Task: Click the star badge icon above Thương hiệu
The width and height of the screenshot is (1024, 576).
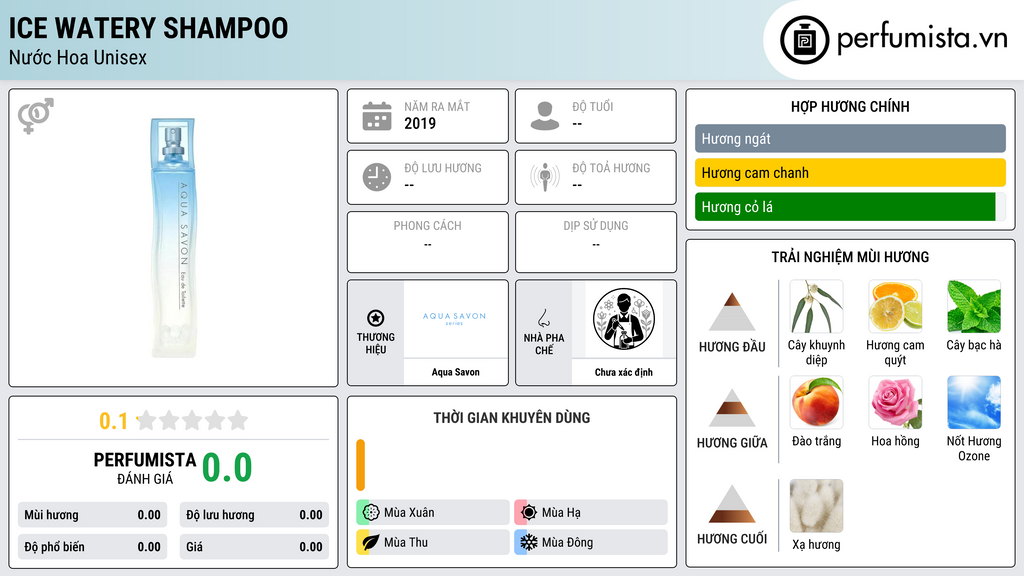Action: point(376,318)
